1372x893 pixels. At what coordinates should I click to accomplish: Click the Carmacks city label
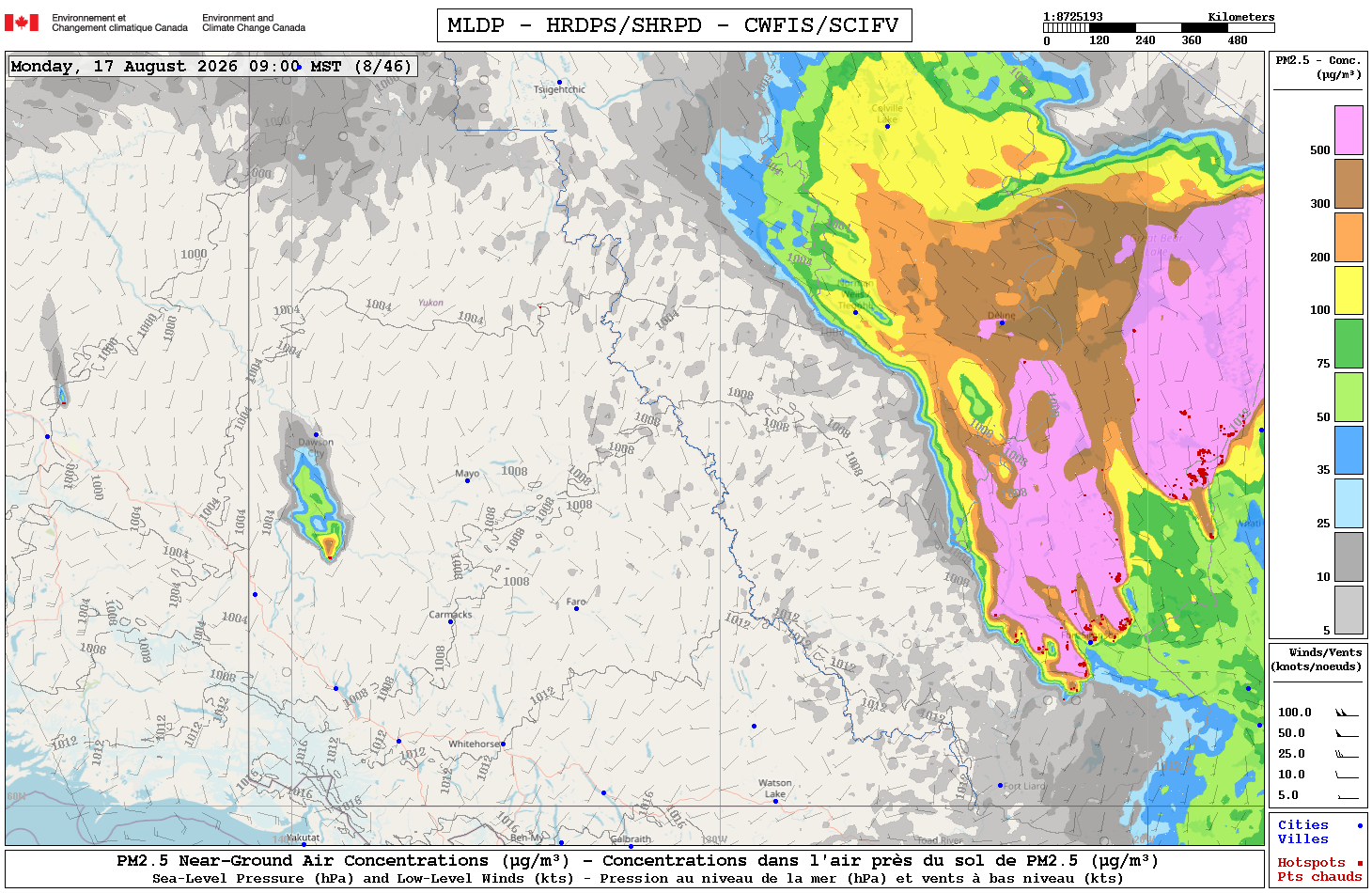point(450,615)
